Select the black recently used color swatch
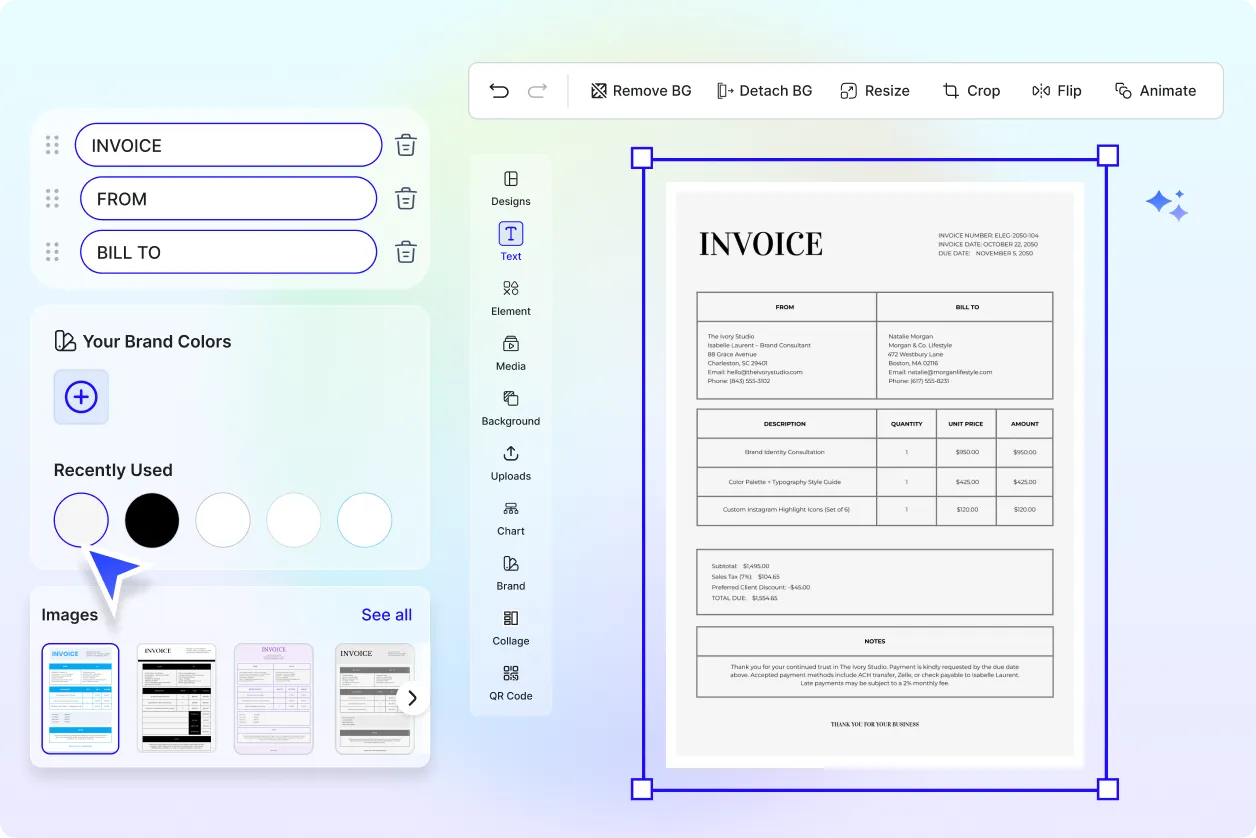This screenshot has width=1256, height=838. point(151,520)
